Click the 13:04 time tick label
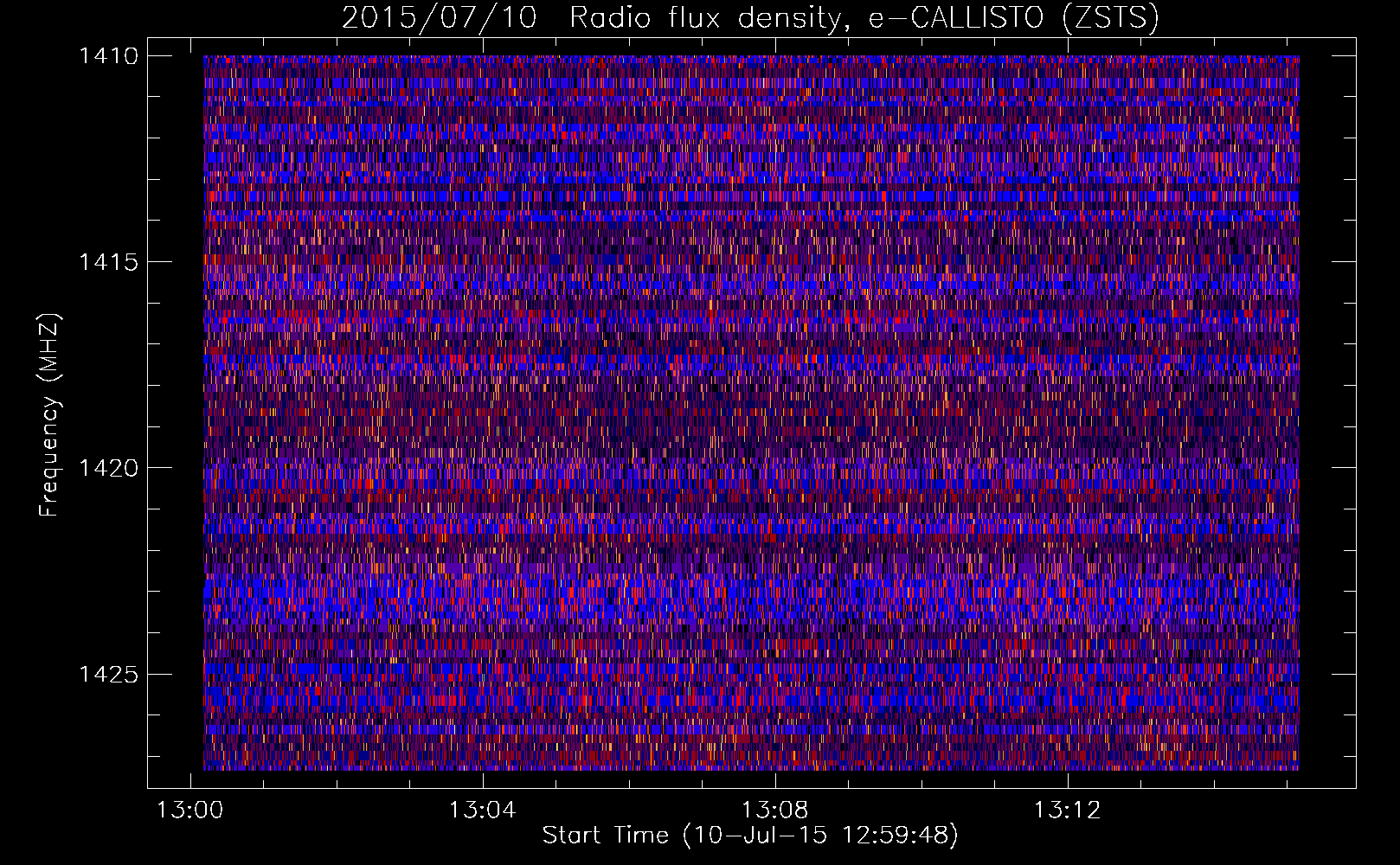This screenshot has width=1400, height=865. (483, 810)
